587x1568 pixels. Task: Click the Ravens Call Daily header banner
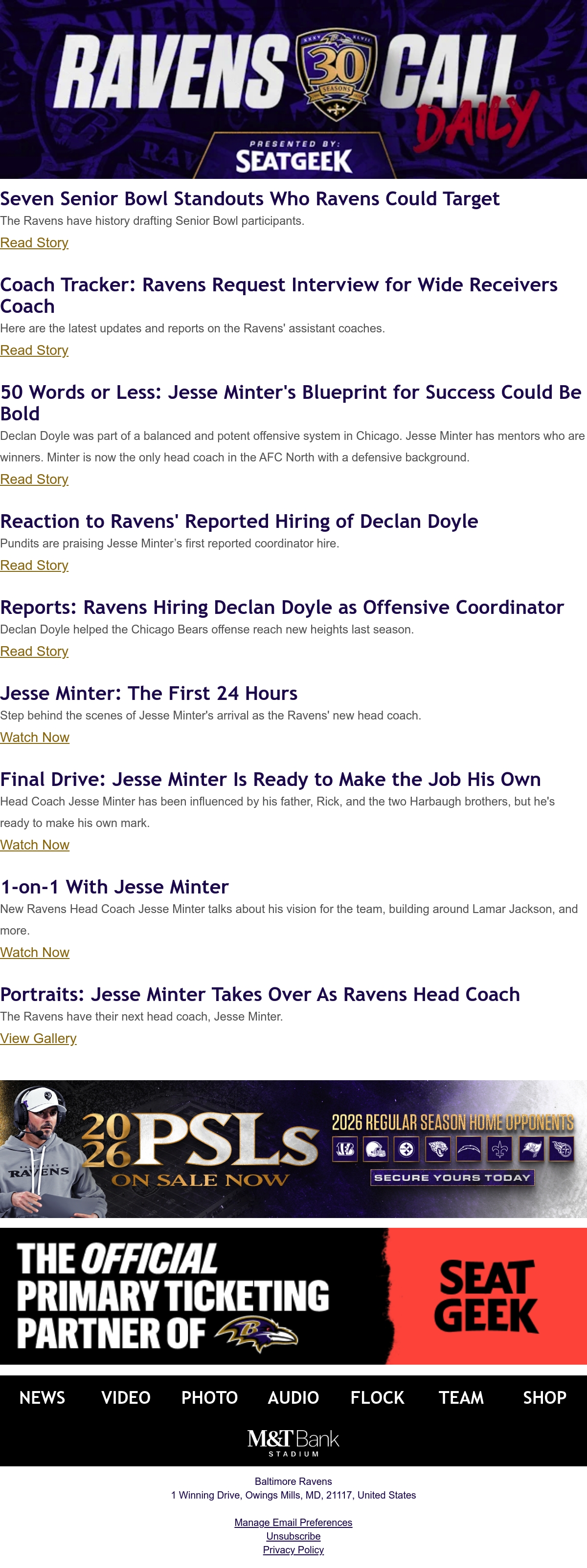293,89
